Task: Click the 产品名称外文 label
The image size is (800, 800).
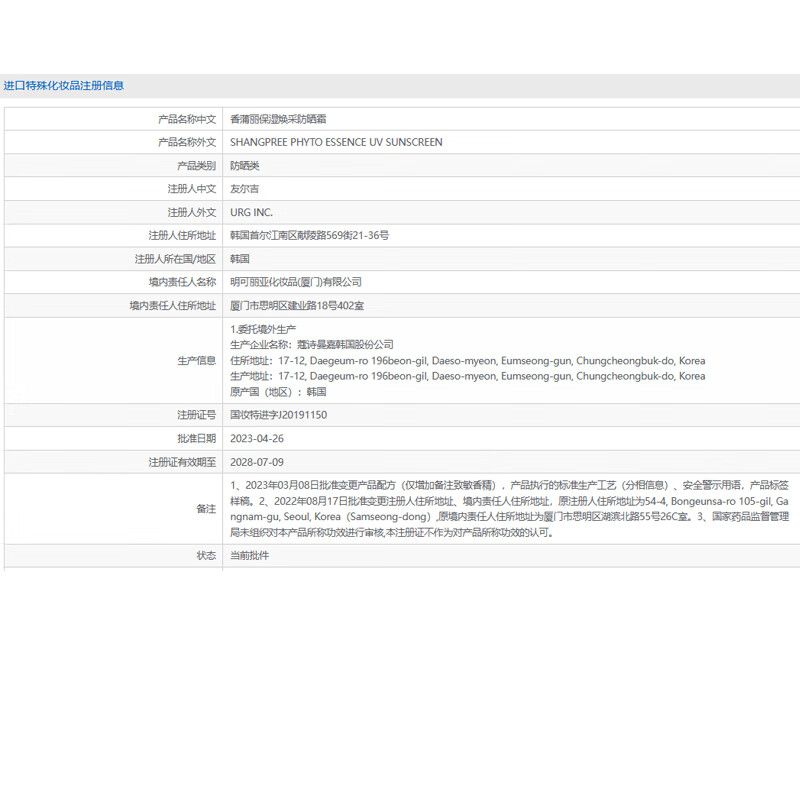Action: pyautogui.click(x=187, y=142)
